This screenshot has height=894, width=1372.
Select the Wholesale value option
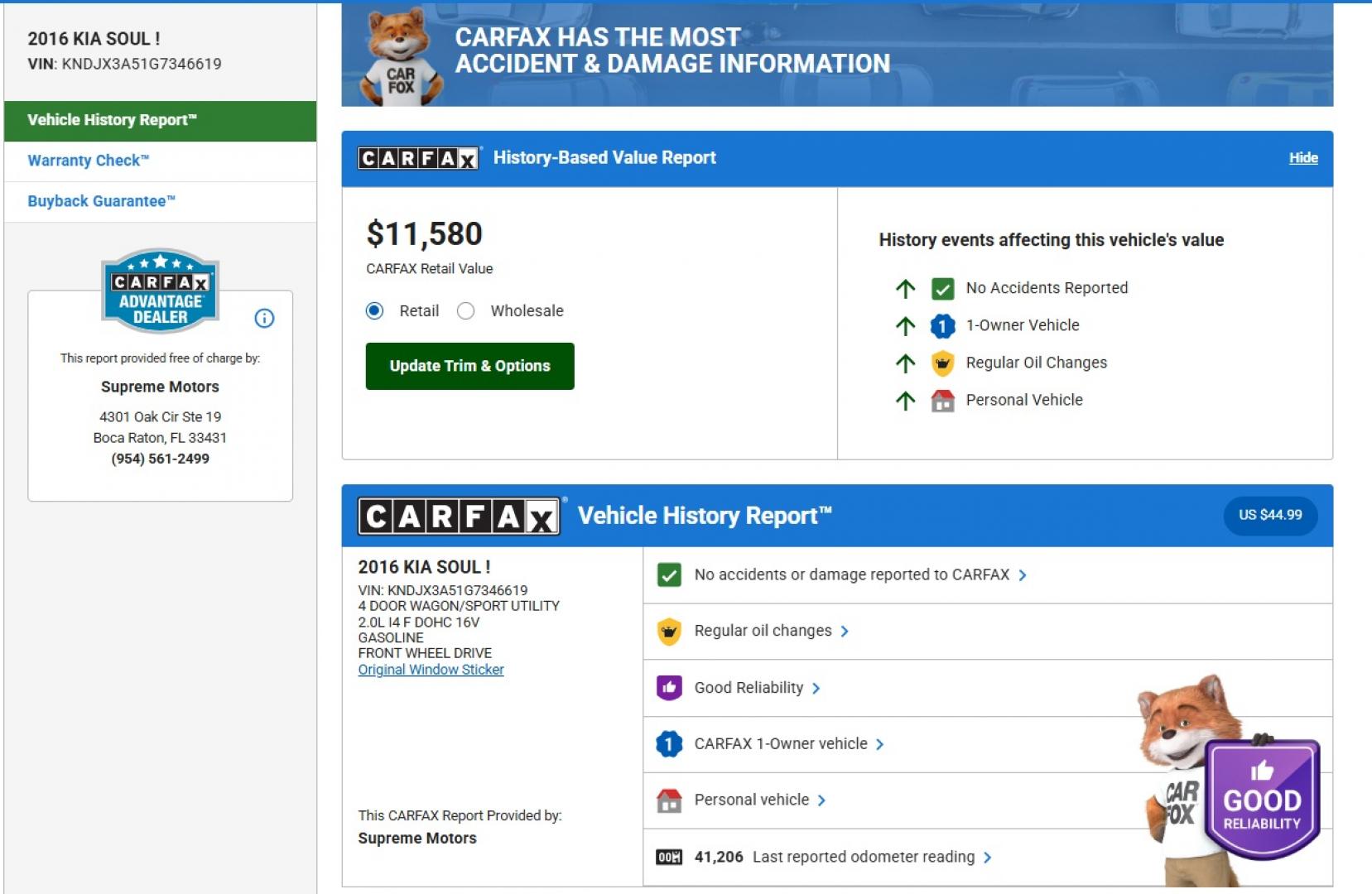click(466, 310)
